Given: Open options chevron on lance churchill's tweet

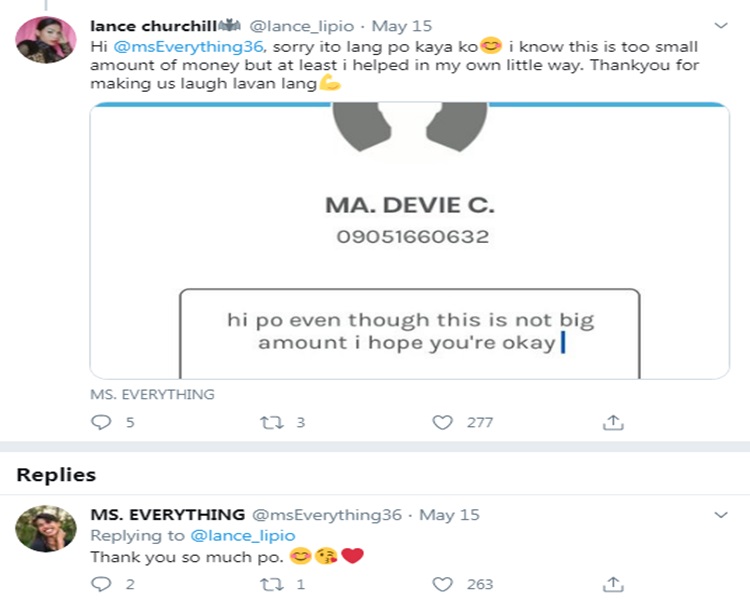Looking at the screenshot, I should tap(721, 25).
